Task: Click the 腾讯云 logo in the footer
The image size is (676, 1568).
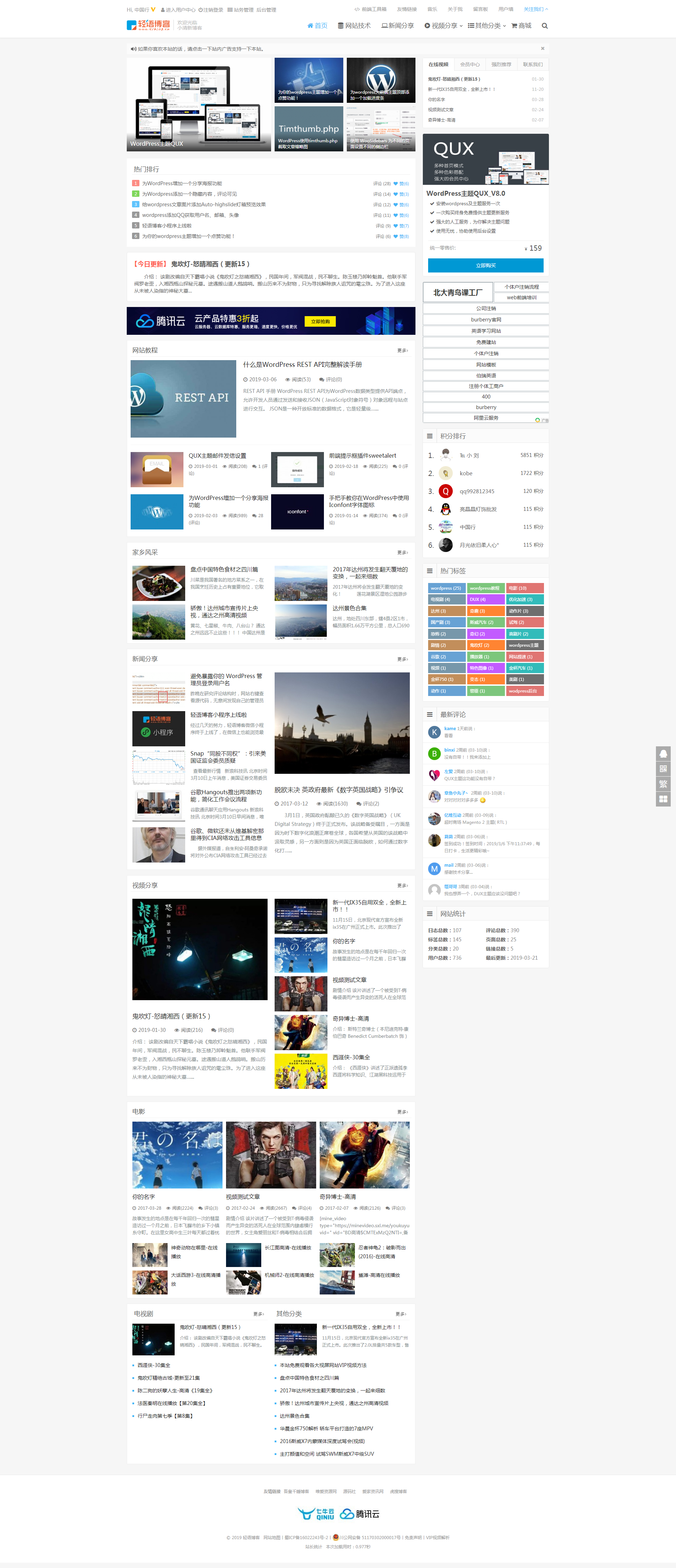Action: pyautogui.click(x=360, y=1514)
